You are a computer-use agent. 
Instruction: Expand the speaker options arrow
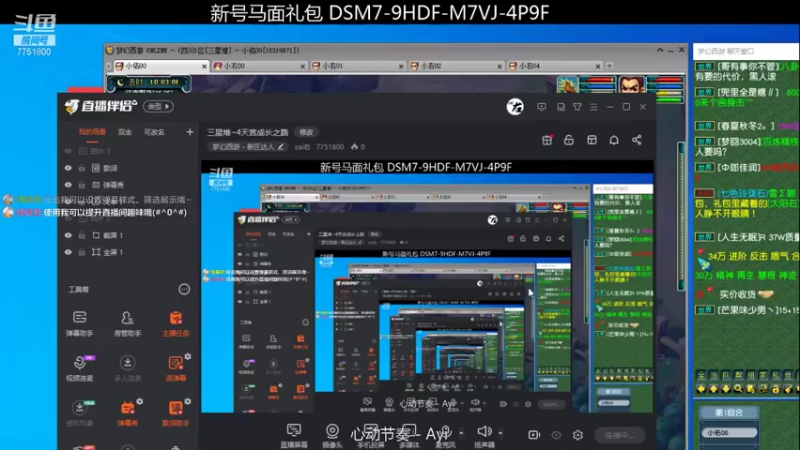point(501,433)
